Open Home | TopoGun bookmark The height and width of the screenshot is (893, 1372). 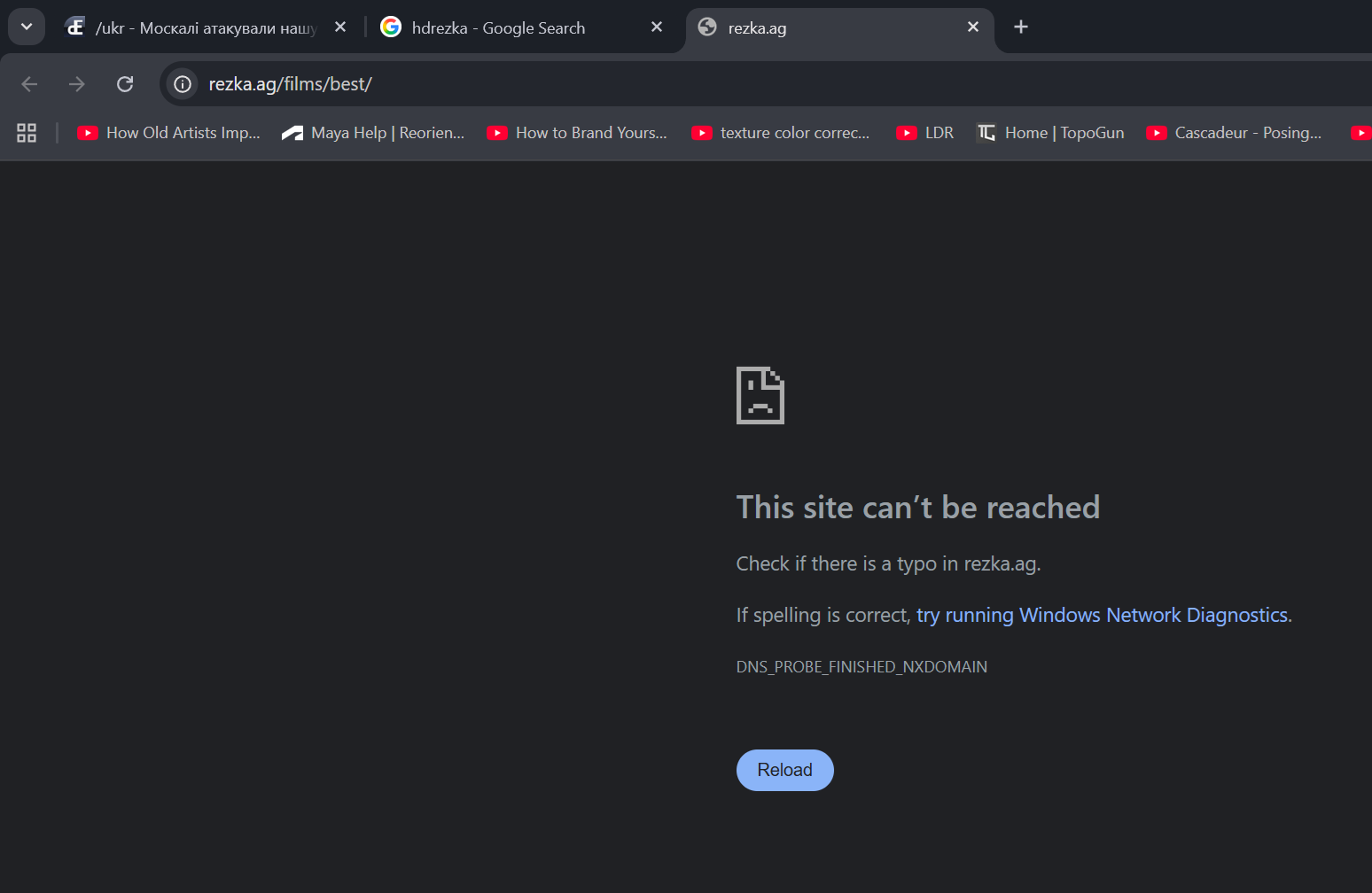(1051, 133)
